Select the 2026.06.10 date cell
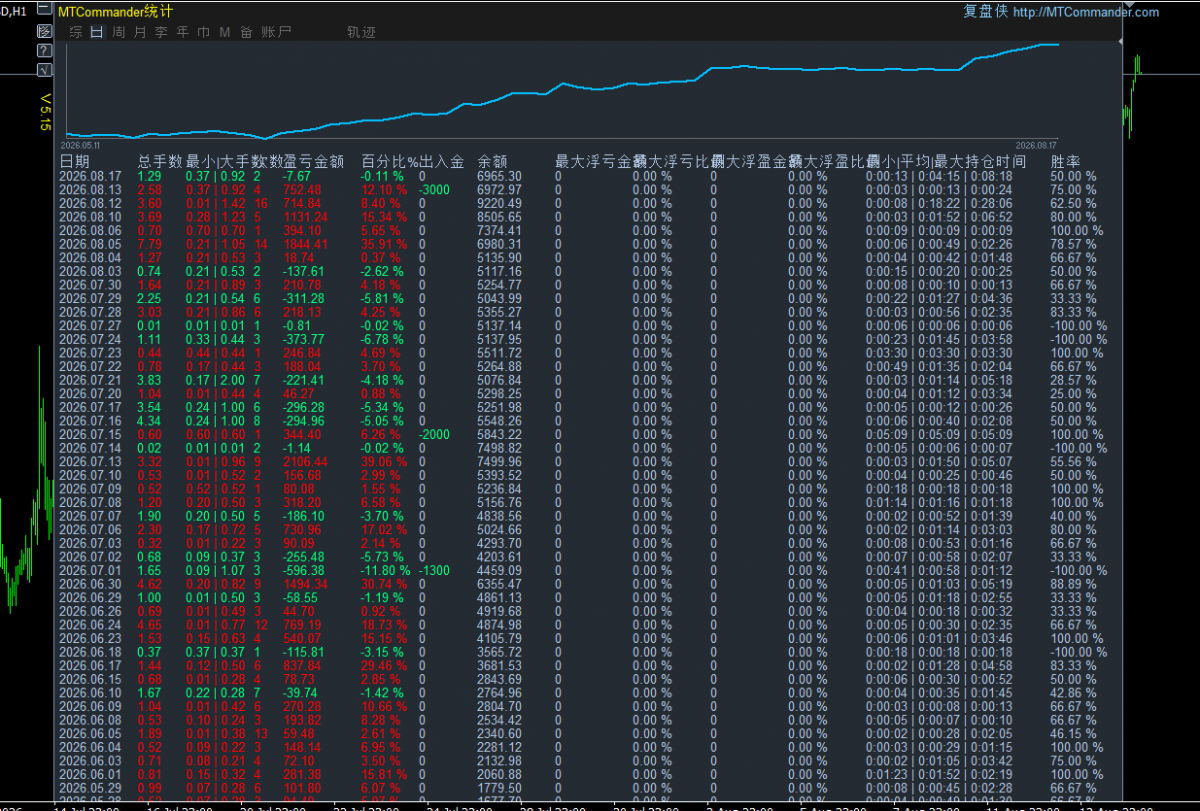 click(91, 692)
